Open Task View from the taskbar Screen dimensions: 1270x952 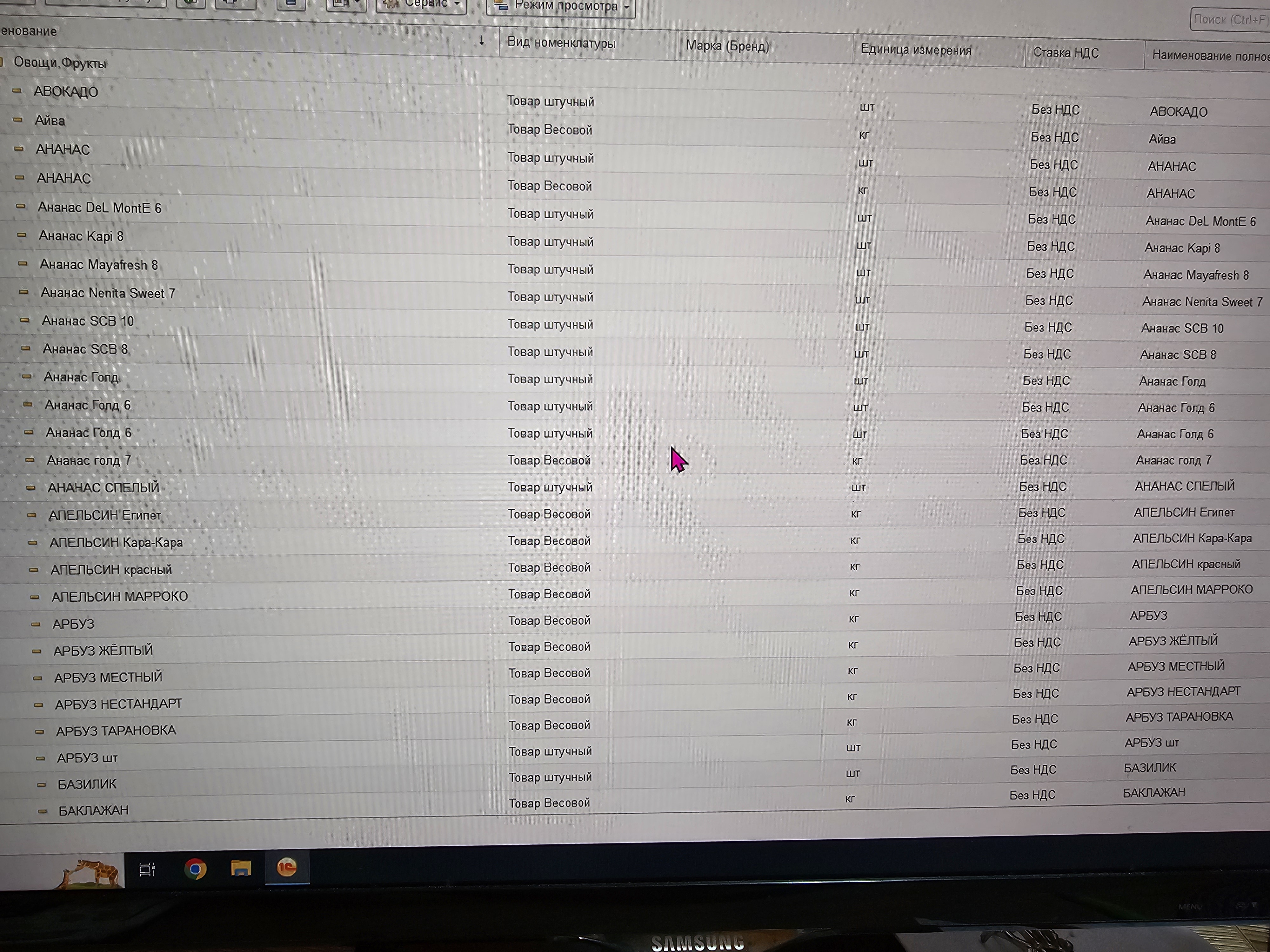click(x=148, y=869)
